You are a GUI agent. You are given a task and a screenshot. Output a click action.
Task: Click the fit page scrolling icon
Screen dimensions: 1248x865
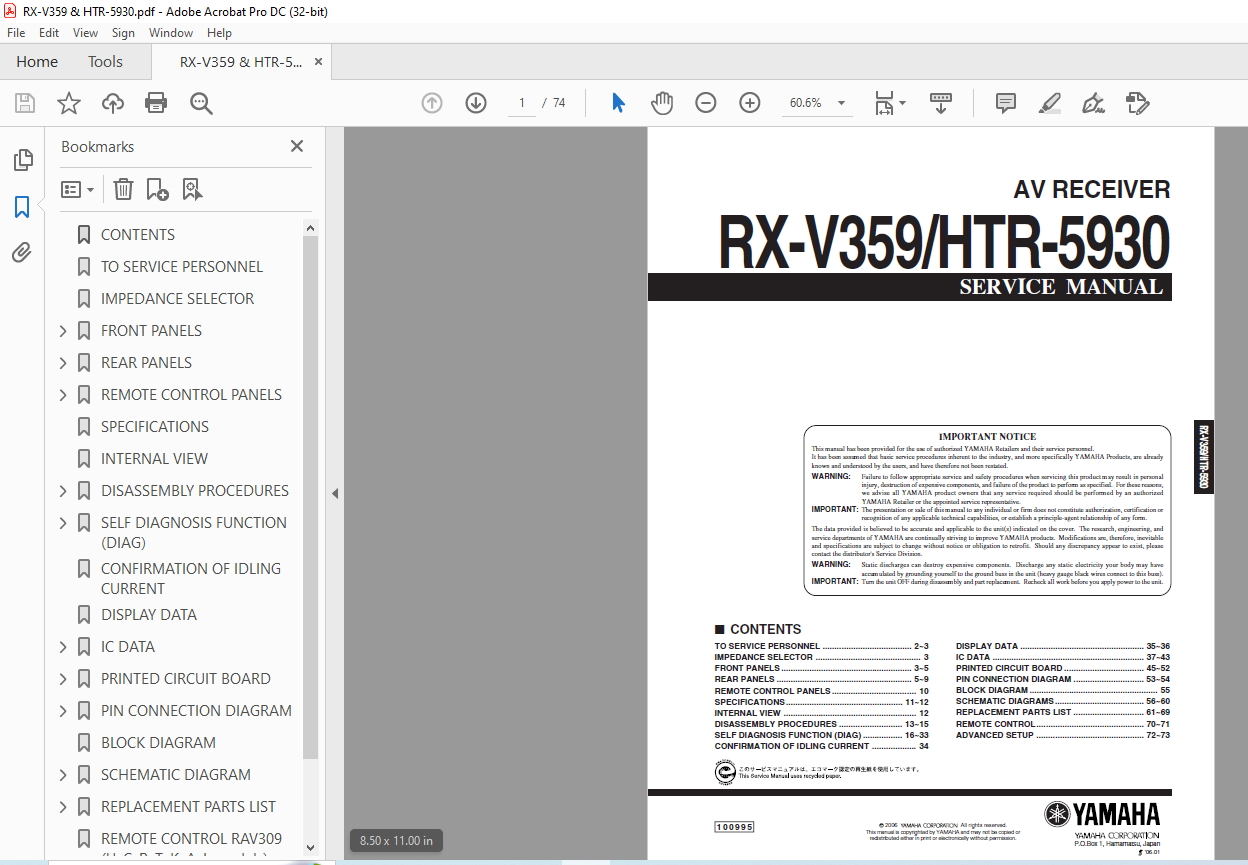pyautogui.click(x=884, y=103)
